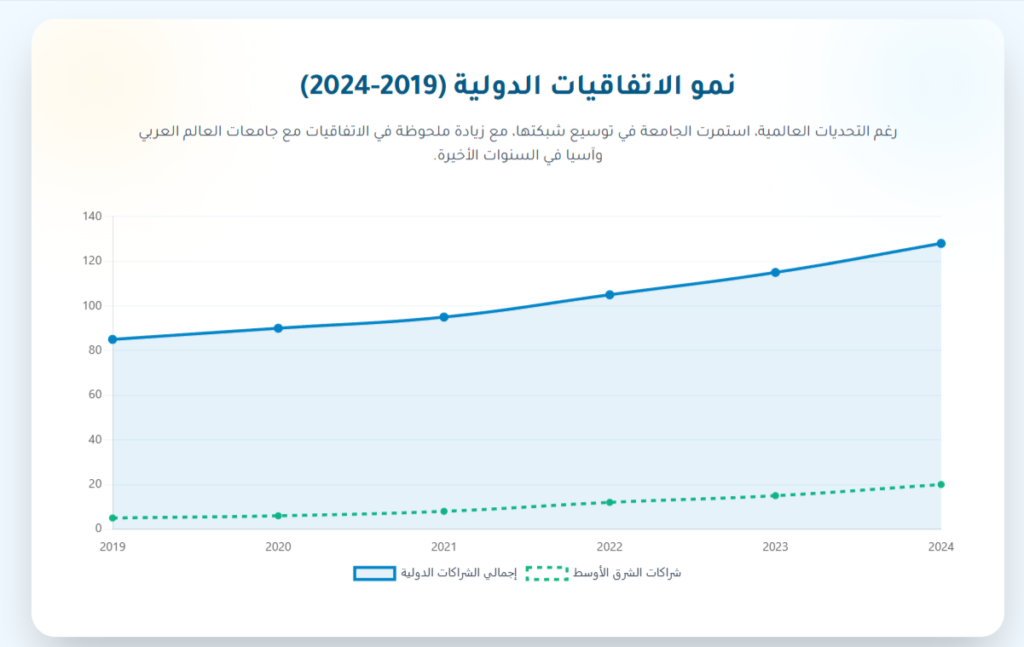Image resolution: width=1024 pixels, height=647 pixels.
Task: Click the blue 2024 data point at 128
Action: click(941, 243)
